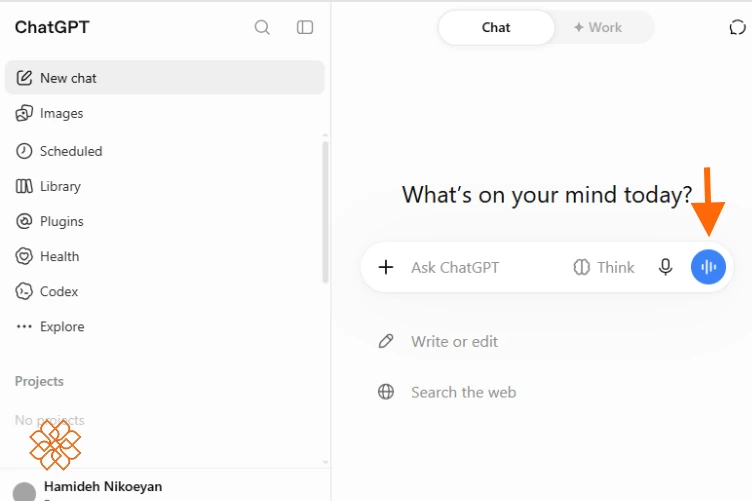Click the Library books icon

24,186
